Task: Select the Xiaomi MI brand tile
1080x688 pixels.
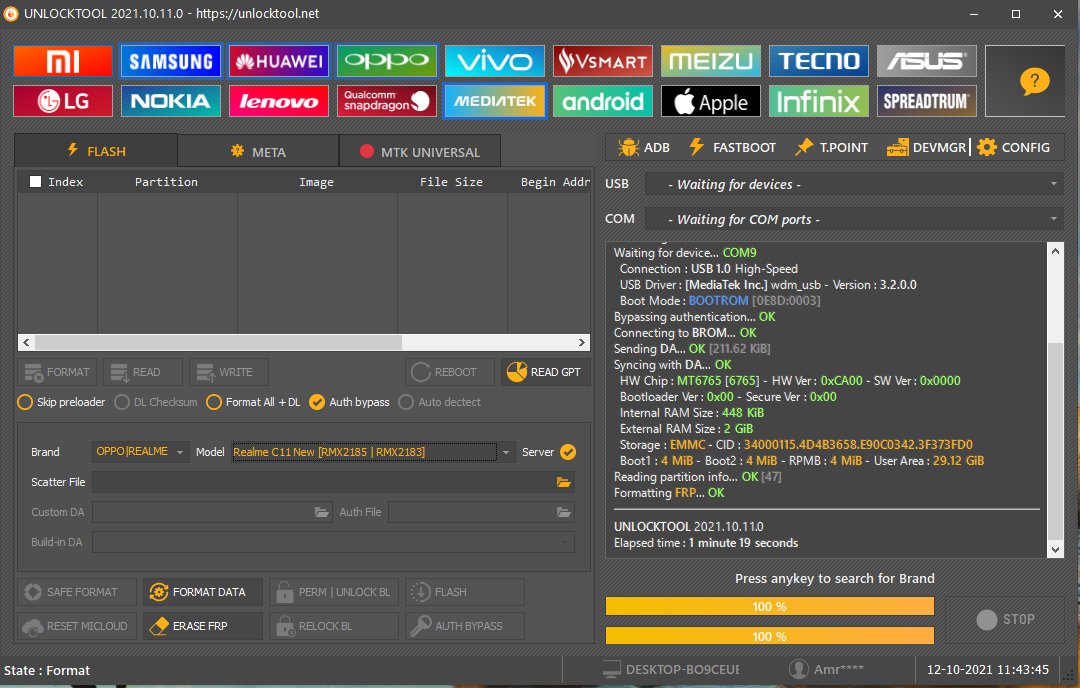Action: (x=63, y=61)
